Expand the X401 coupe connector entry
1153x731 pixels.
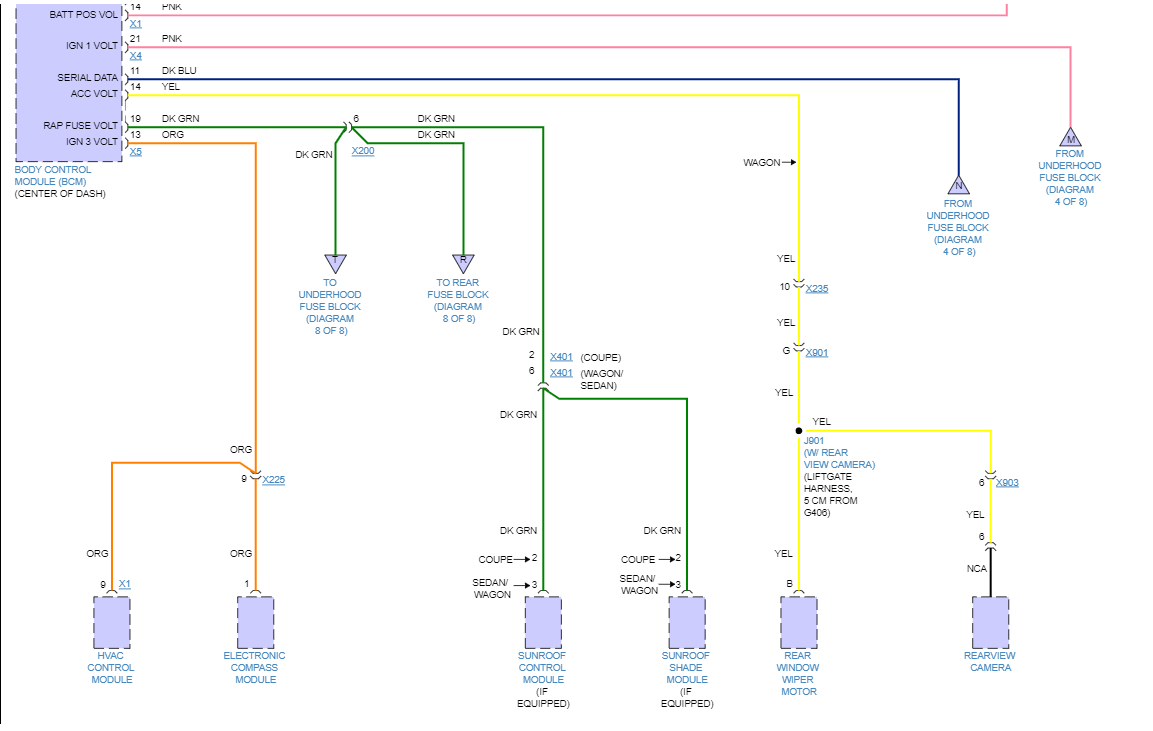[561, 356]
